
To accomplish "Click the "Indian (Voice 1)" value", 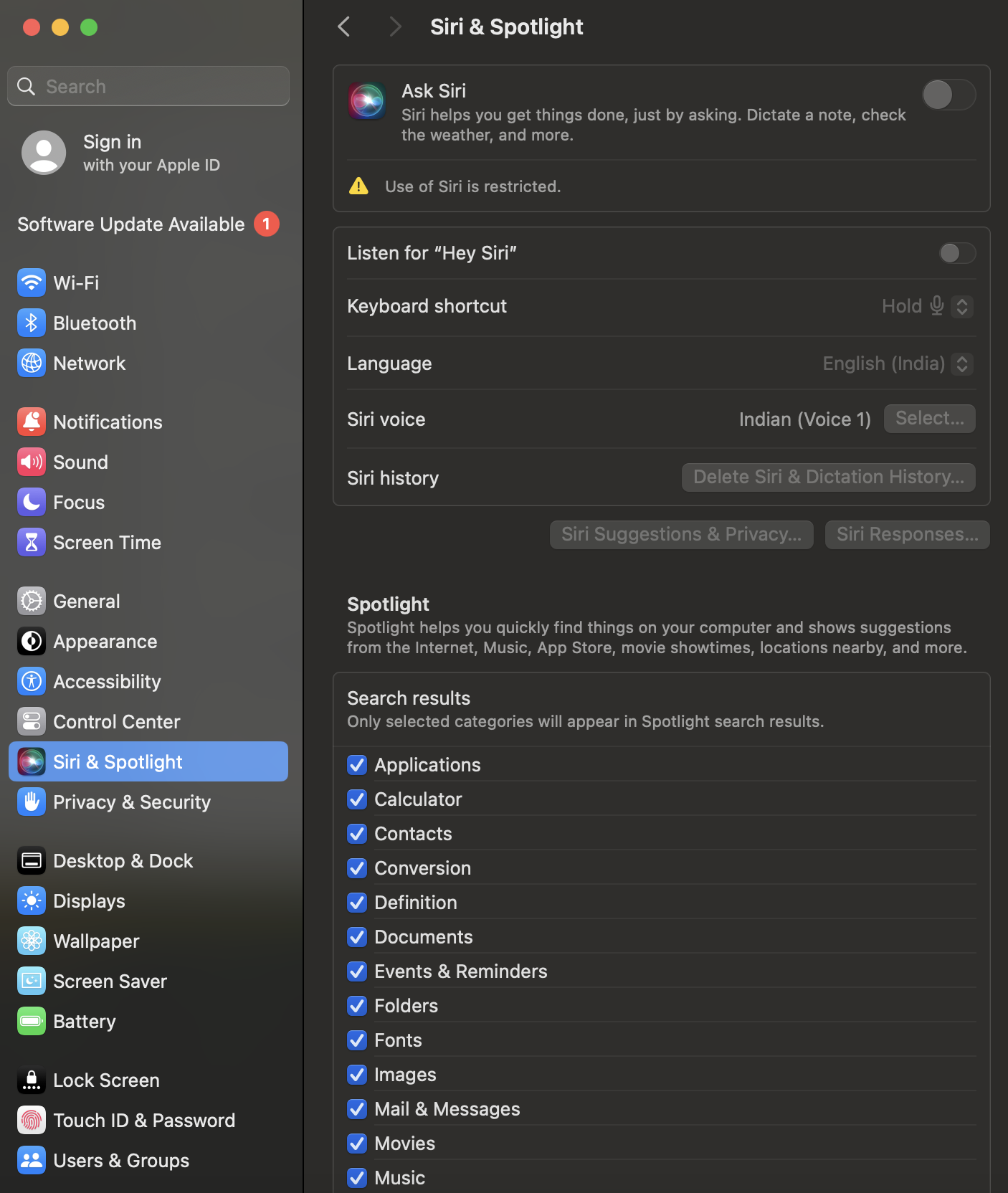I will pos(805,419).
